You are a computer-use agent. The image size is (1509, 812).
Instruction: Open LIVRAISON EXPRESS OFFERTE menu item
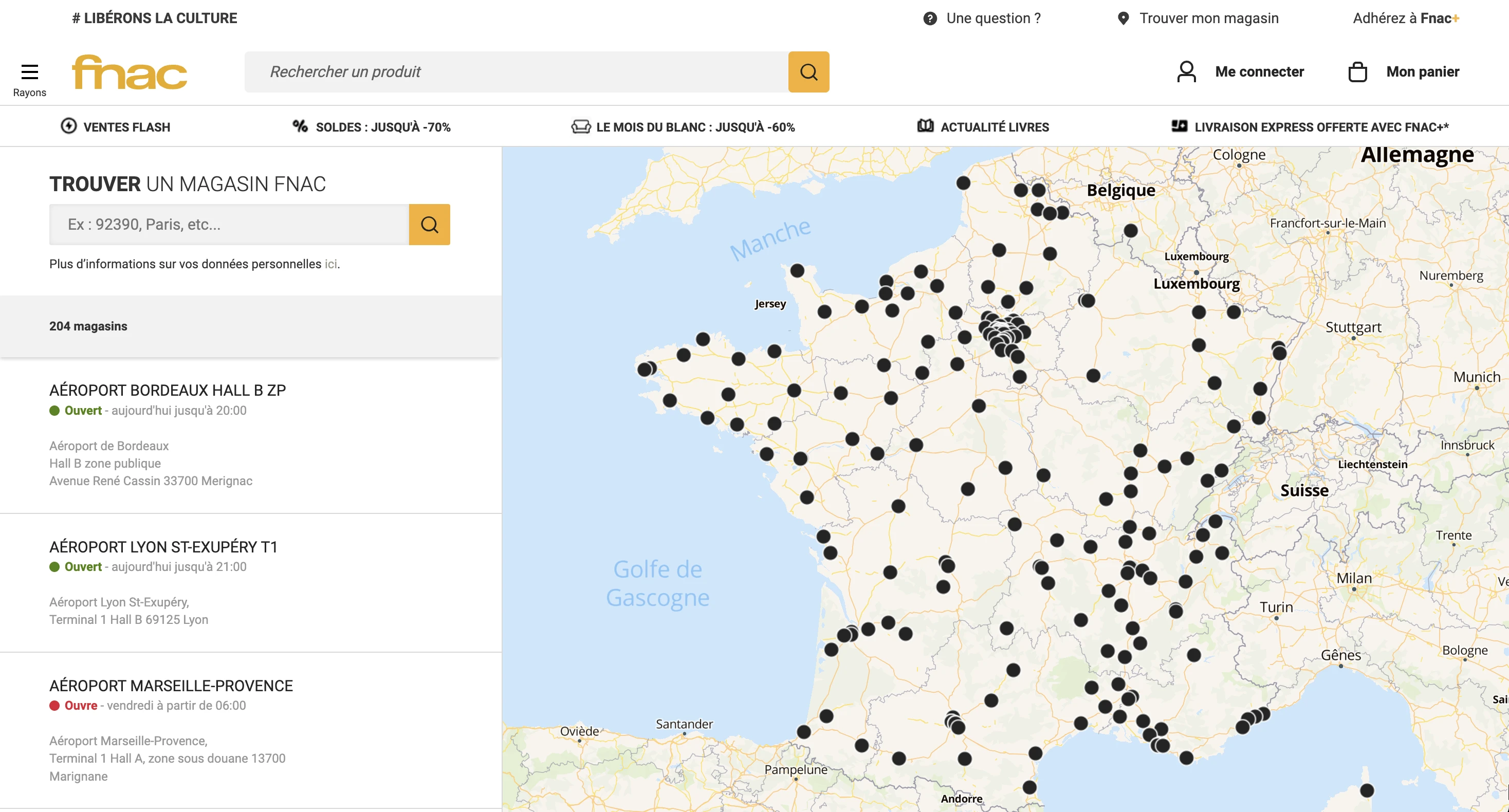coord(1310,126)
